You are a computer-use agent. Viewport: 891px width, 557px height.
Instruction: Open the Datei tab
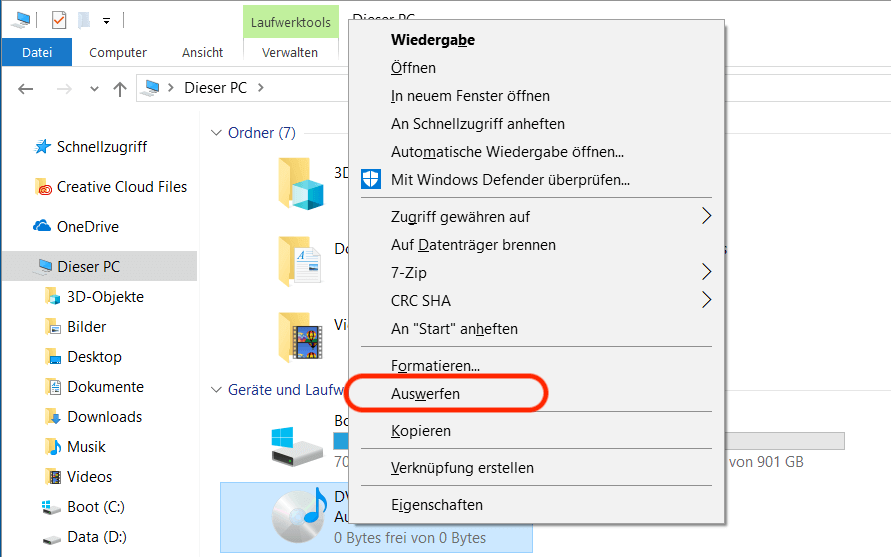pyautogui.click(x=37, y=52)
